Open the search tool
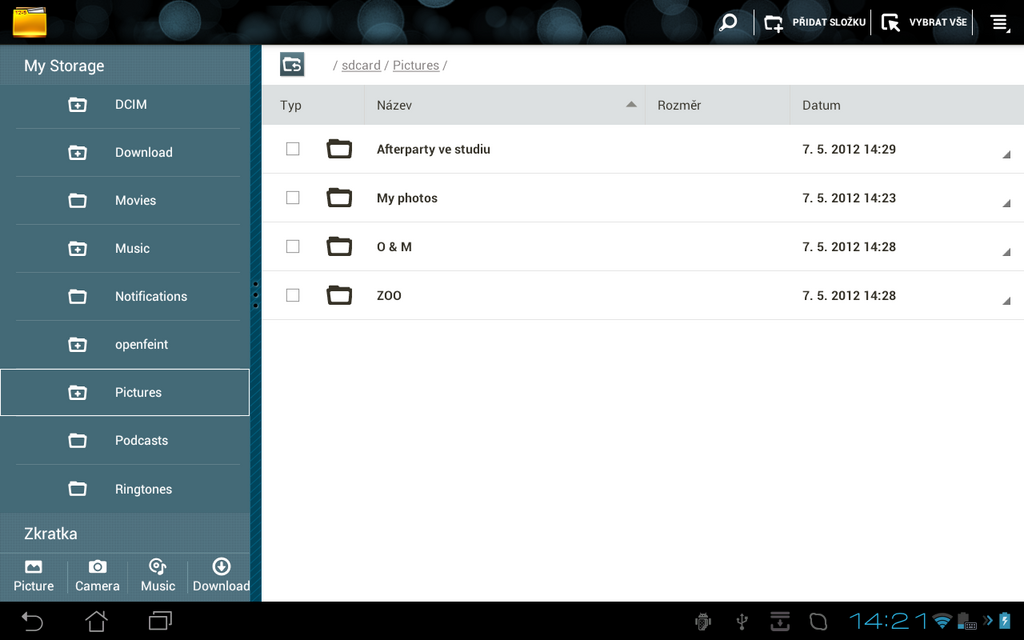 click(728, 22)
